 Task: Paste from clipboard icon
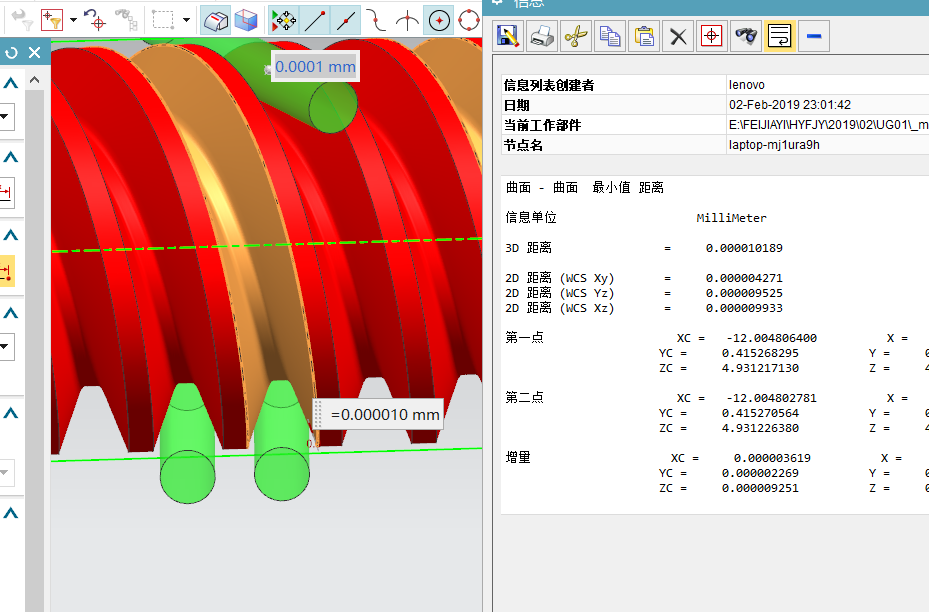tap(644, 36)
